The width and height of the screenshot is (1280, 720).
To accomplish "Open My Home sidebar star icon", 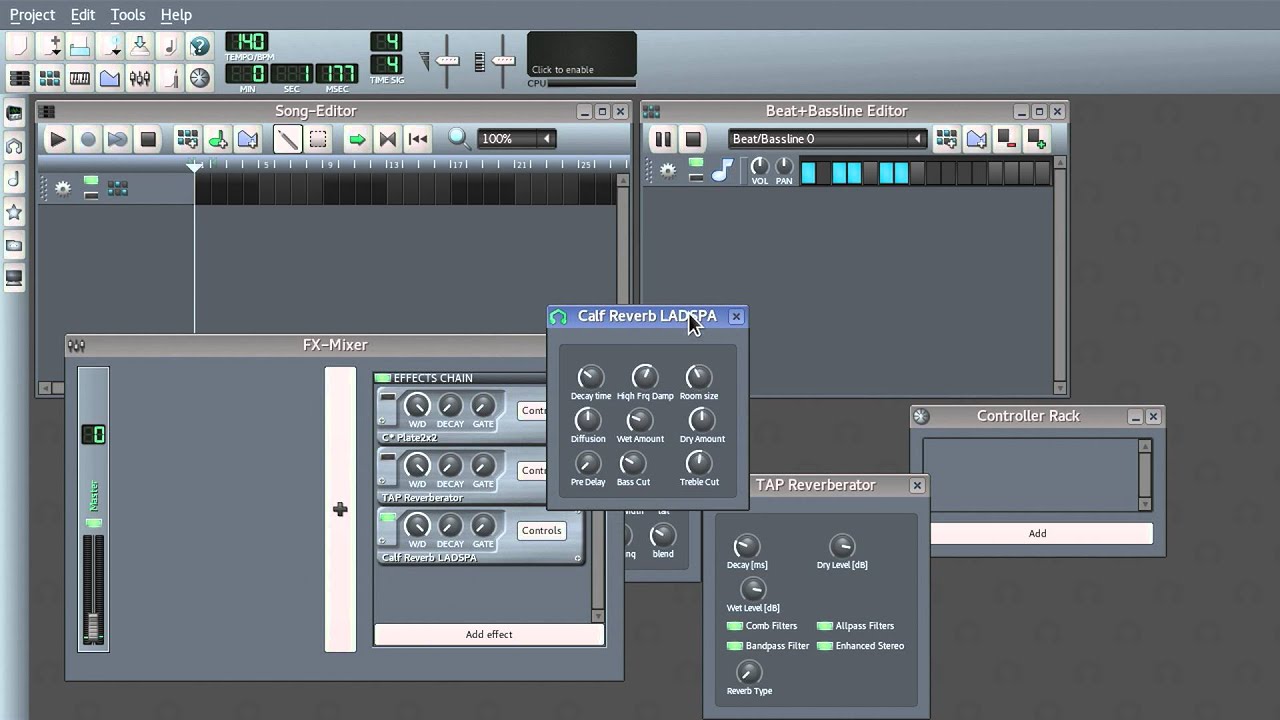I will (x=14, y=212).
